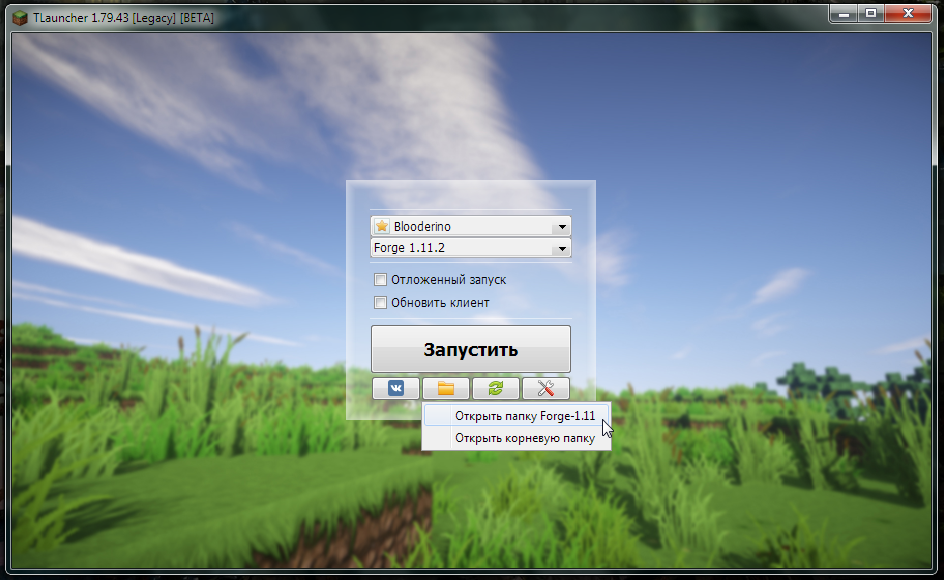Click the TLauncher 1.79.43 title text
The width and height of the screenshot is (944, 580).
pos(123,18)
